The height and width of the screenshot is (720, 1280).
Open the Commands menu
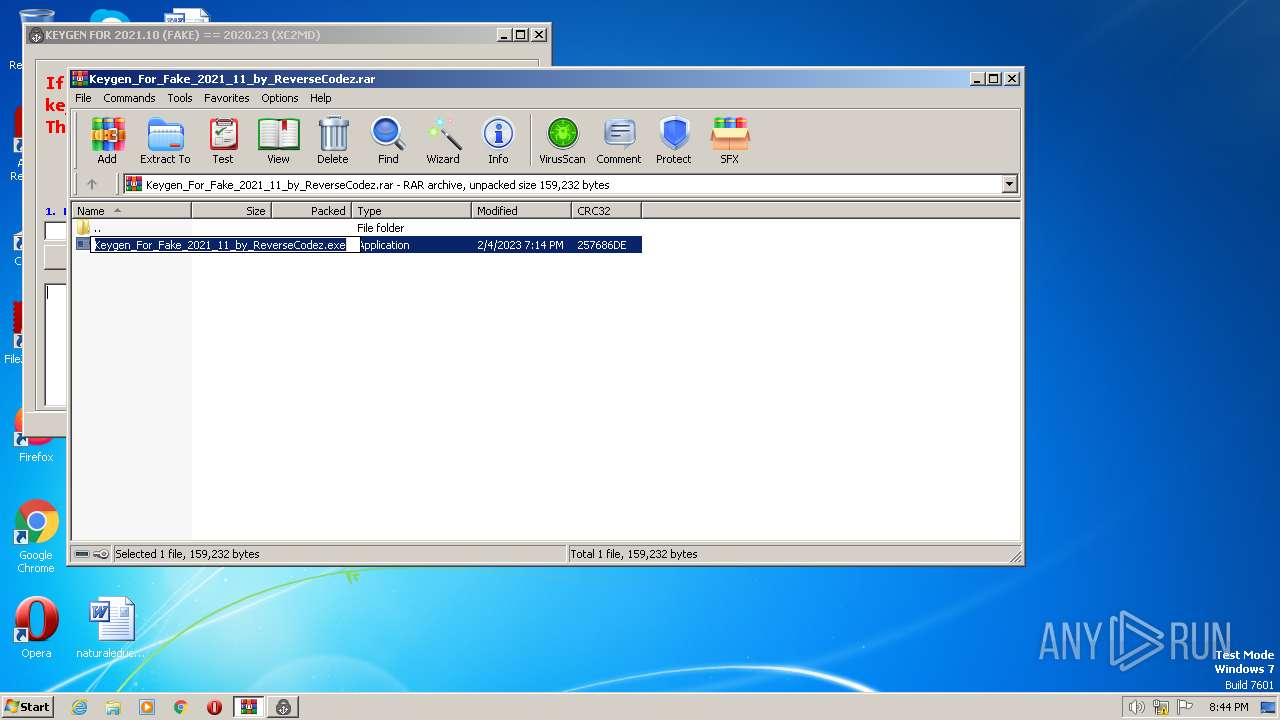129,98
